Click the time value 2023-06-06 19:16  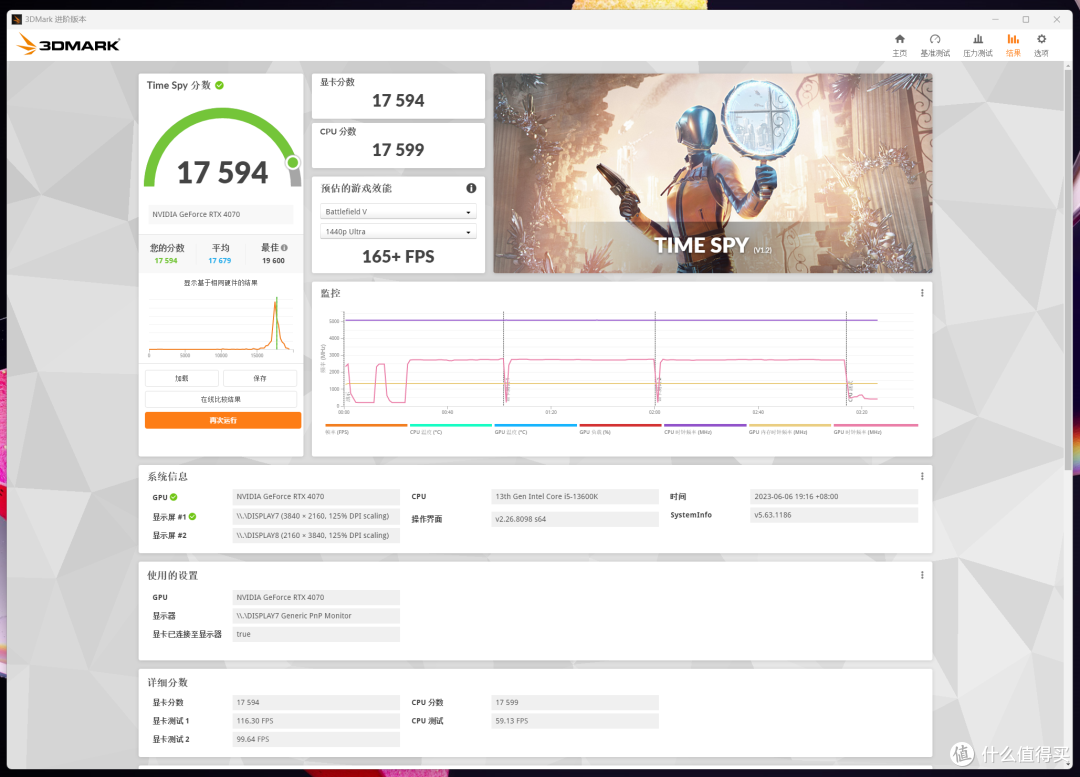pos(833,497)
